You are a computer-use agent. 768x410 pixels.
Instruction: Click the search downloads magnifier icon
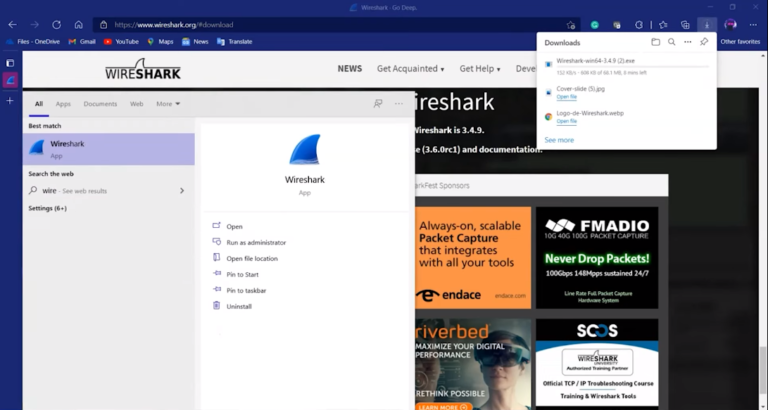672,42
